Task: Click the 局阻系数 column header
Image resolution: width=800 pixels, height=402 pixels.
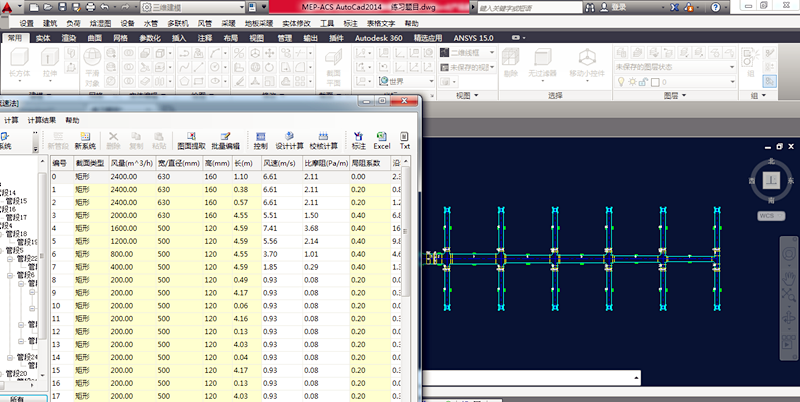Action: point(370,163)
